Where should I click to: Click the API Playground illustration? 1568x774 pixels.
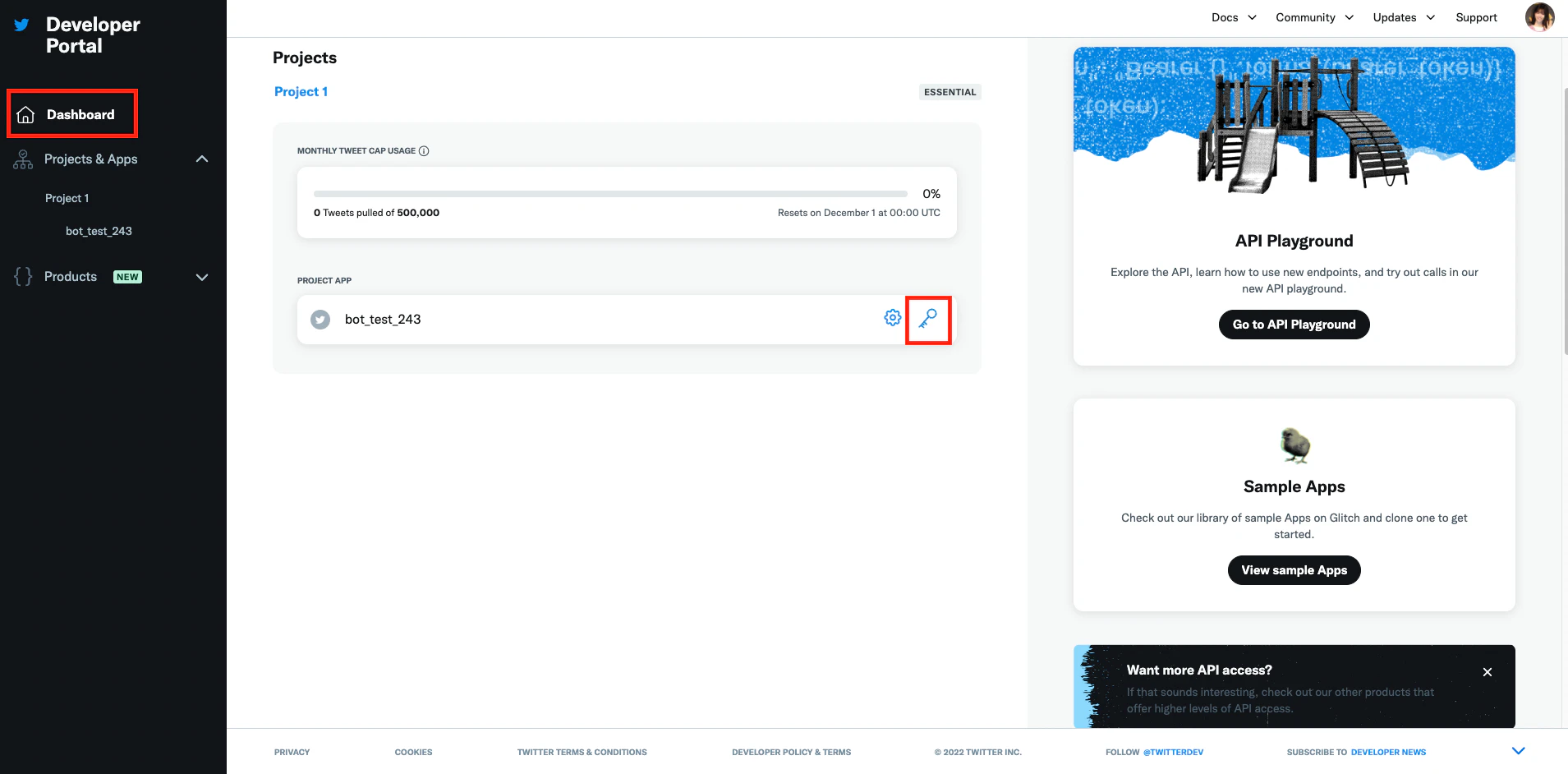click(x=1294, y=121)
